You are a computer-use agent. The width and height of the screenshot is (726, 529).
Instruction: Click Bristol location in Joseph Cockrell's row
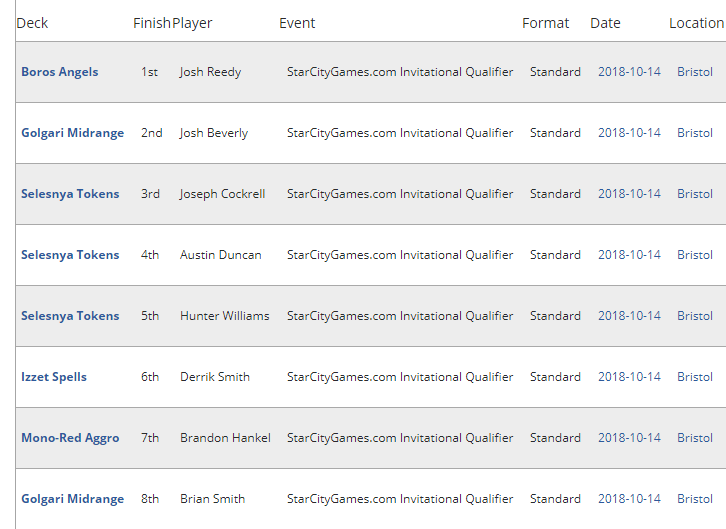tap(695, 194)
